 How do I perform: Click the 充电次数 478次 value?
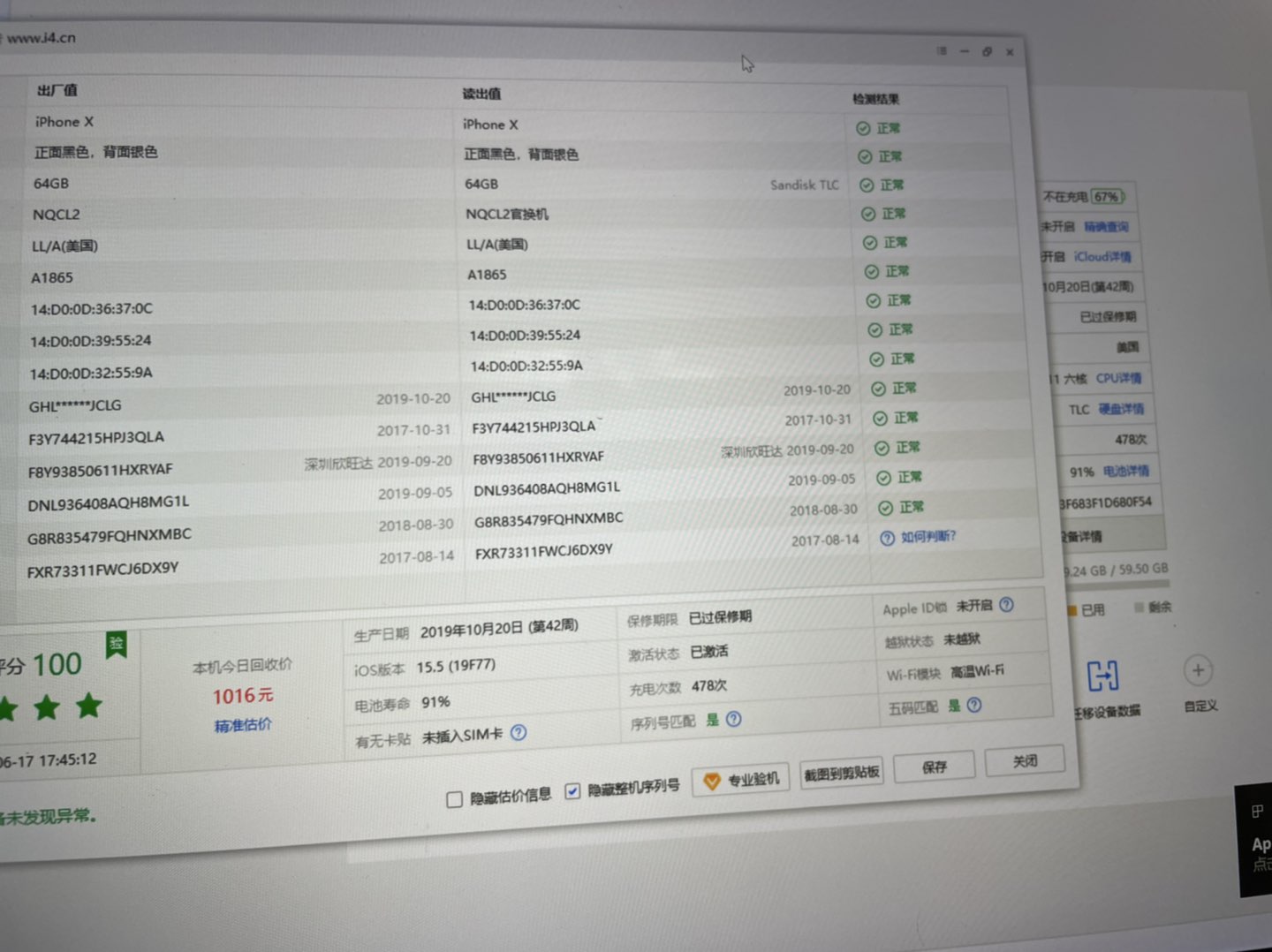click(709, 686)
